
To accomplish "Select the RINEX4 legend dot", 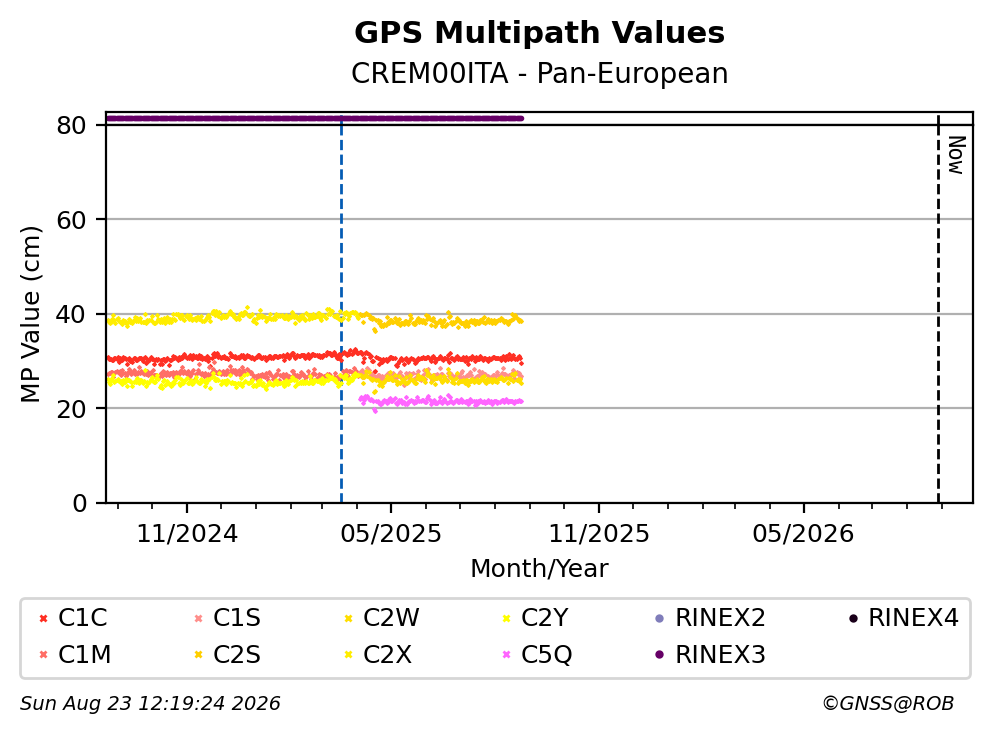I will 853,618.
